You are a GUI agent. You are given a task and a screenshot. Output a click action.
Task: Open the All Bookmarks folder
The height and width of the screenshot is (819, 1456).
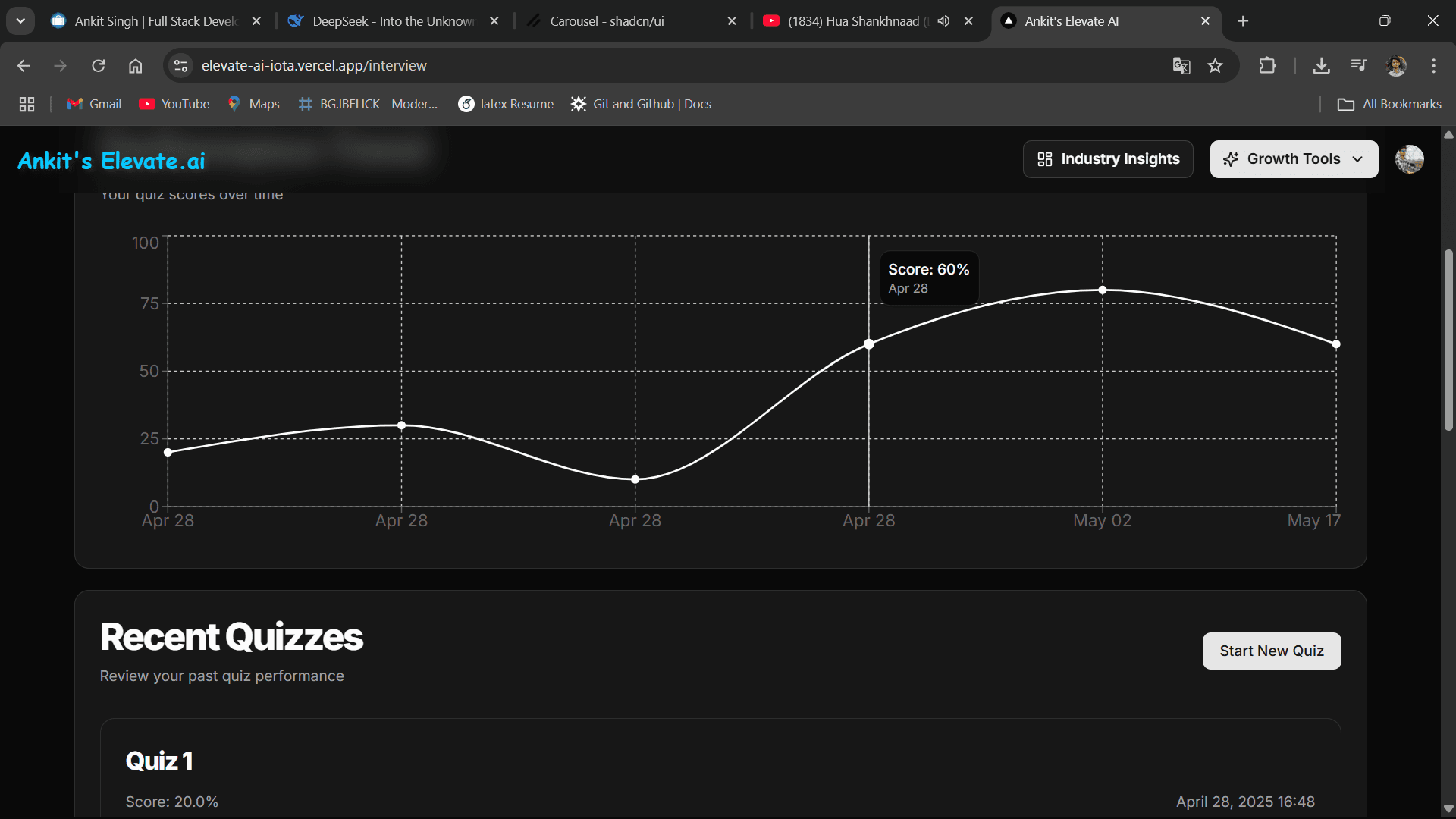(x=1389, y=105)
